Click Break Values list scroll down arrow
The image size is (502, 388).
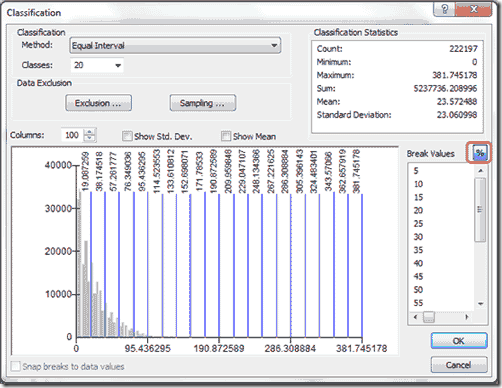pyautogui.click(x=480, y=304)
